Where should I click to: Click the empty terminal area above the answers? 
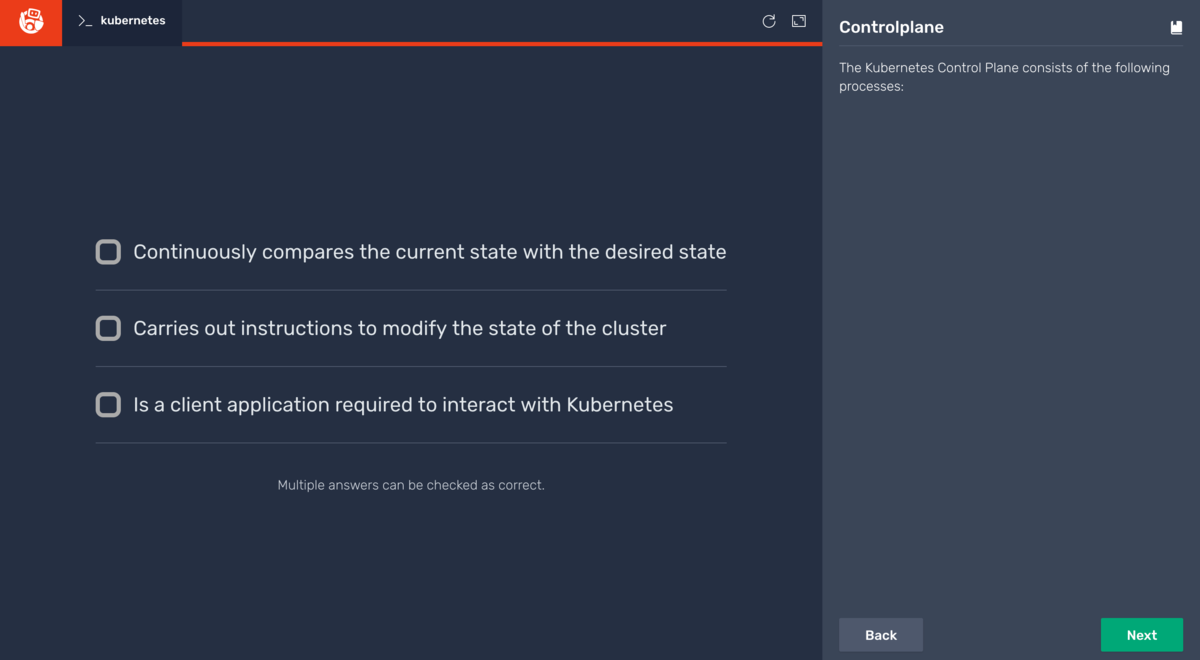coord(411,140)
